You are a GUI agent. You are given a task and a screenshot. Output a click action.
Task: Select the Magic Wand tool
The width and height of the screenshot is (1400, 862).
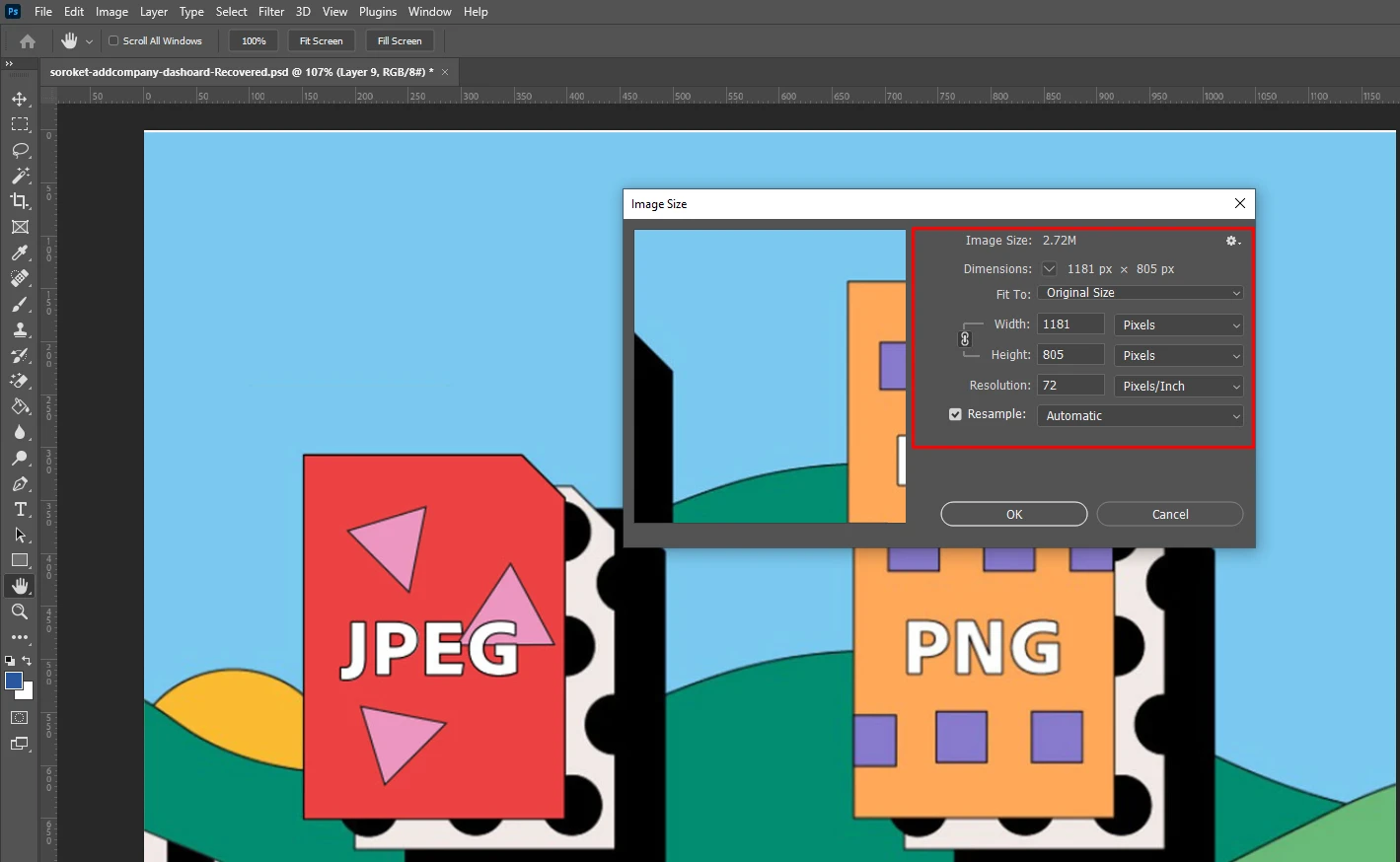click(20, 176)
